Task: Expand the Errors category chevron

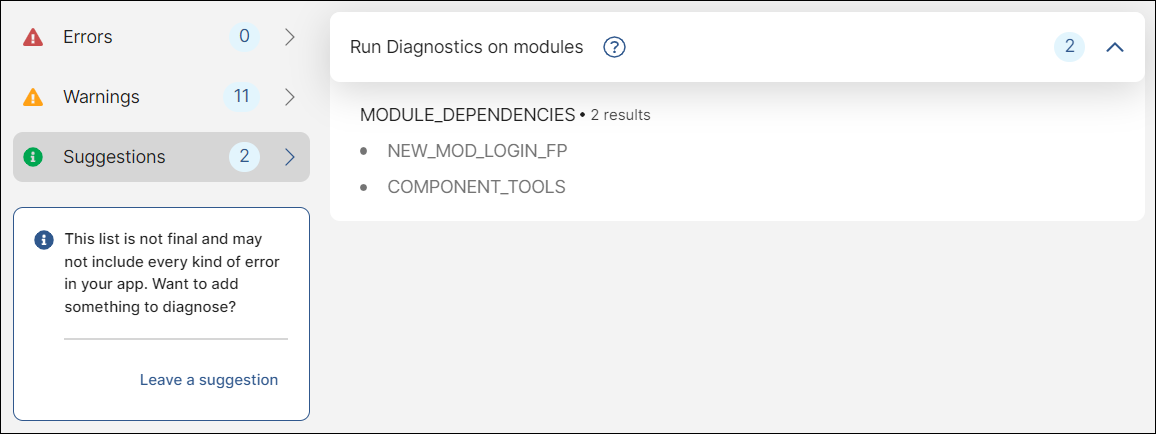Action: 290,37
